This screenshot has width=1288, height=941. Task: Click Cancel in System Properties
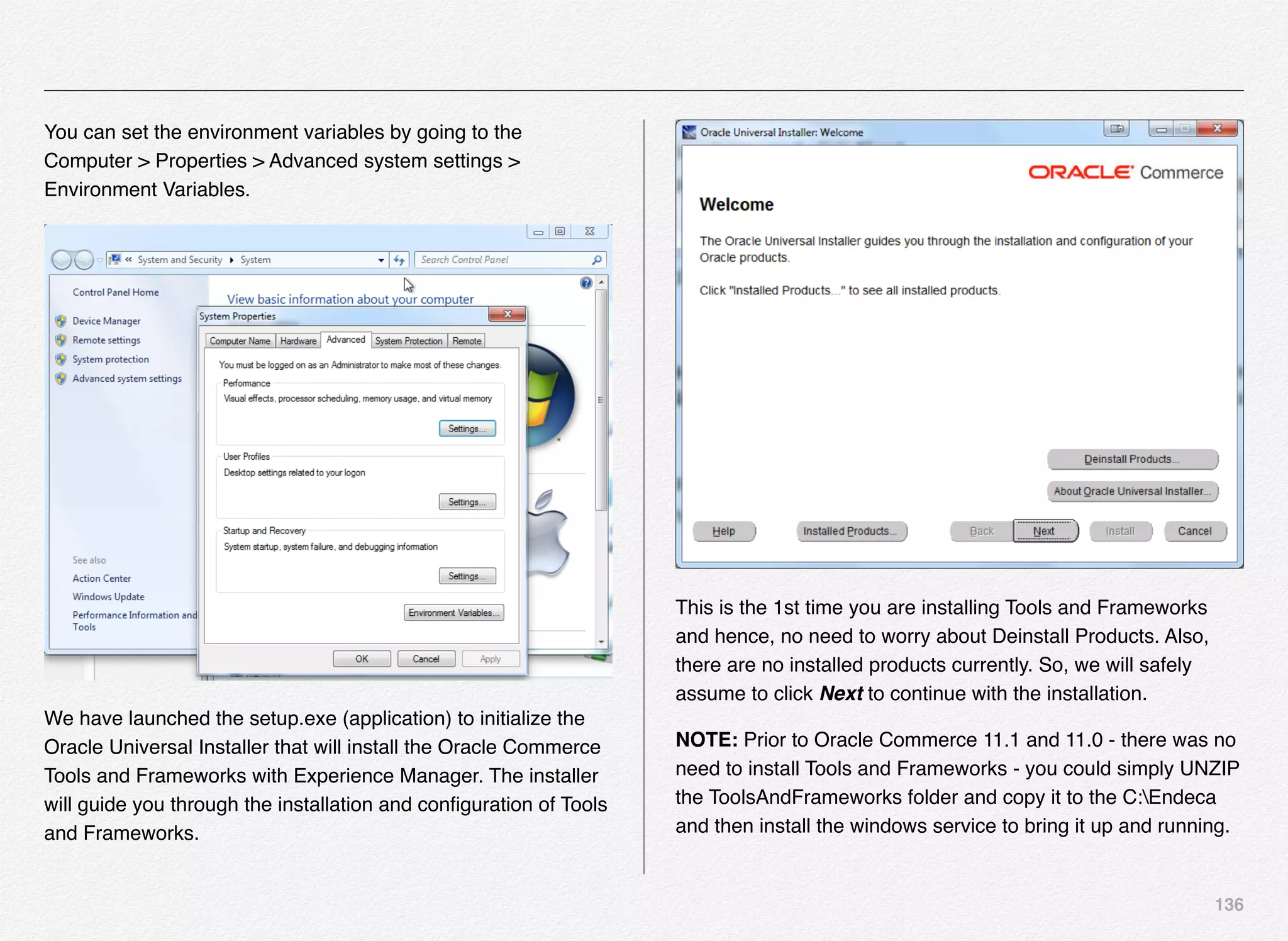tap(426, 659)
